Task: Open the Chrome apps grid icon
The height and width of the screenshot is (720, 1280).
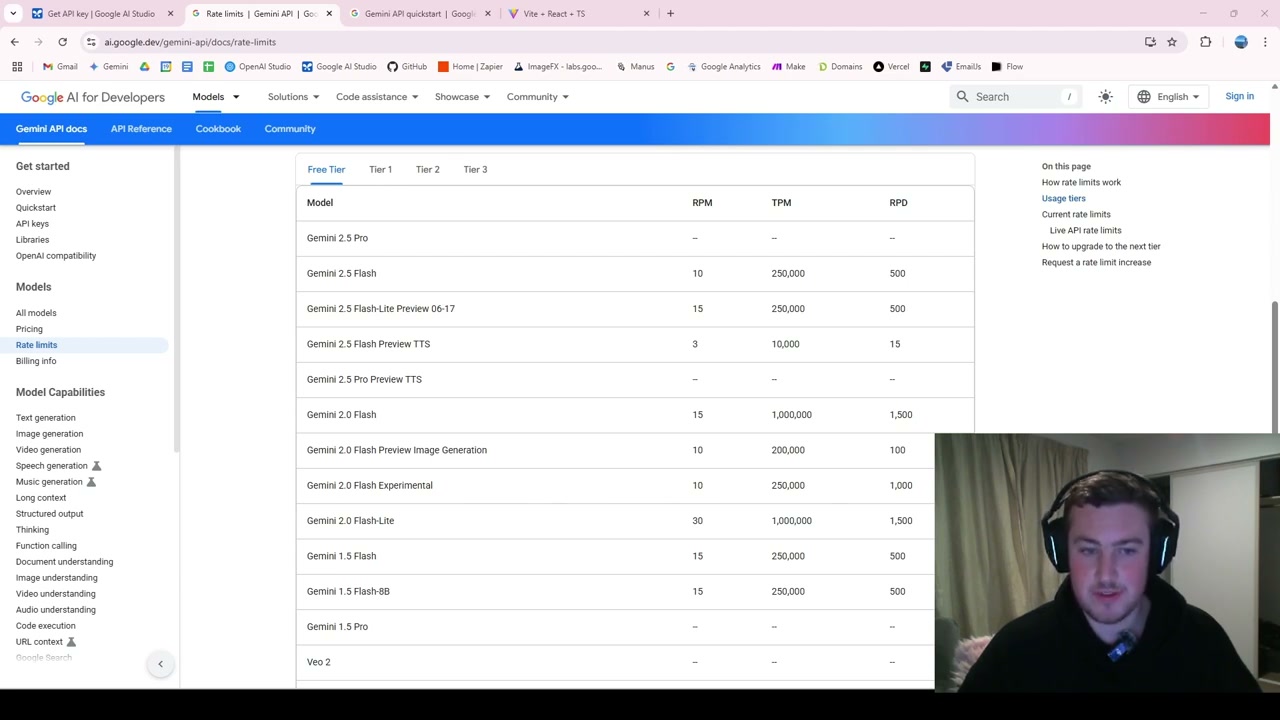Action: (17, 67)
